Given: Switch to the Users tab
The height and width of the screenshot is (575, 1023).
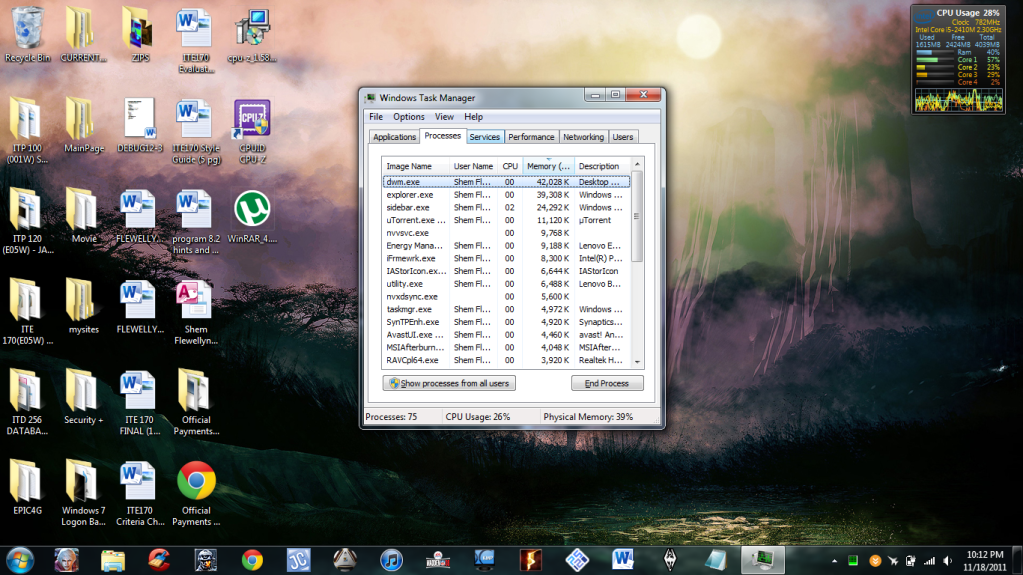Looking at the screenshot, I should point(622,137).
